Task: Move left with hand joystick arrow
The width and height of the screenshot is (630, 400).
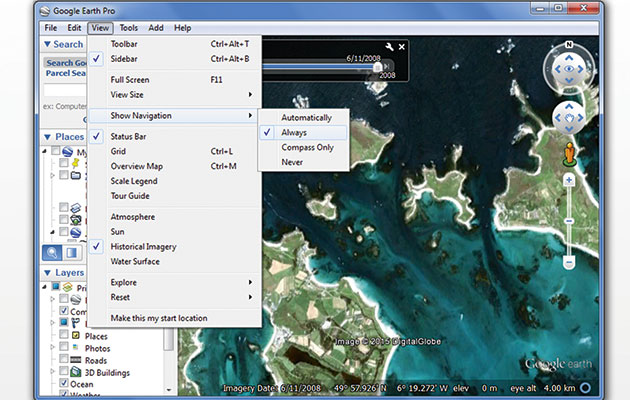Action: pos(558,118)
